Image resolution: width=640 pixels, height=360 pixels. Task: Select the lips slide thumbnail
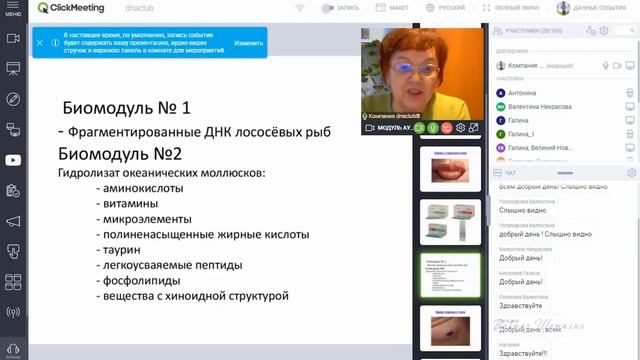tap(450, 169)
